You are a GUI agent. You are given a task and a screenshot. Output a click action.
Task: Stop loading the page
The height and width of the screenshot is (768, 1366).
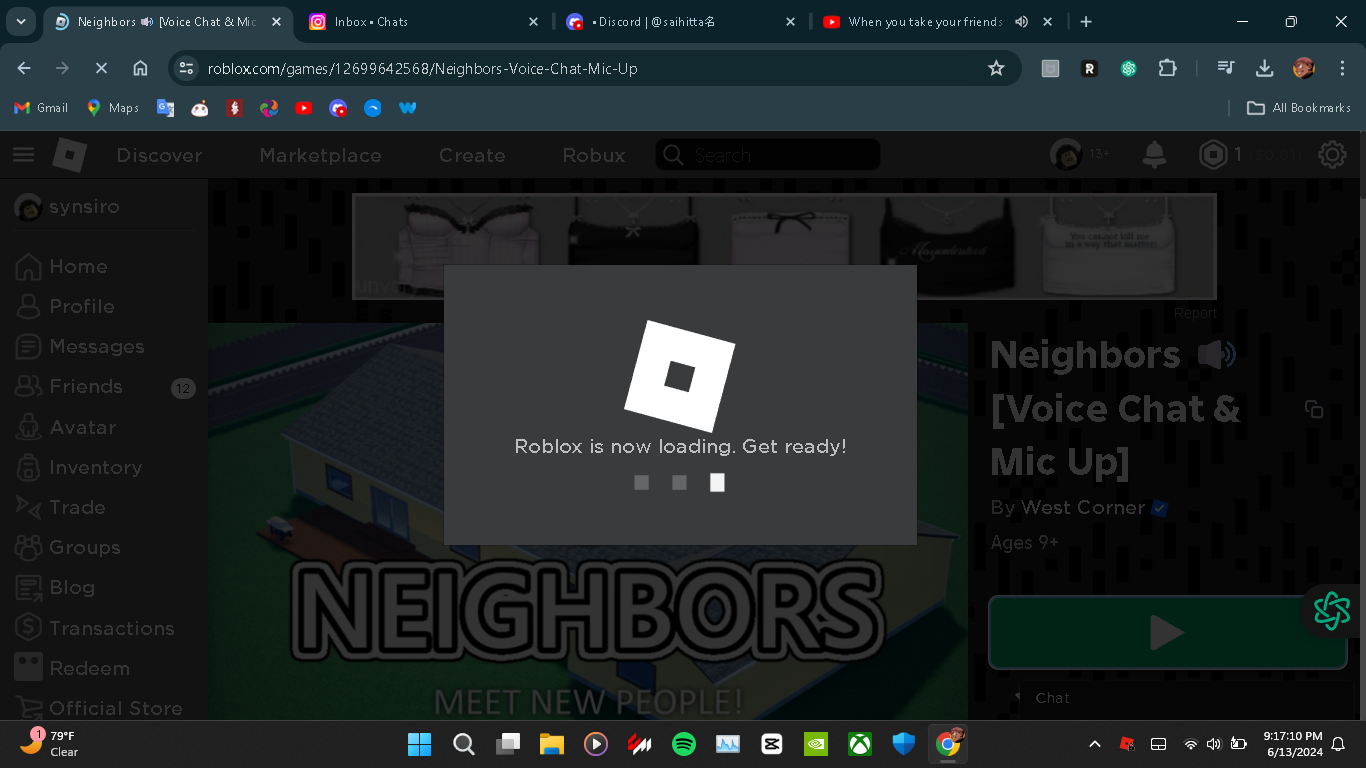click(x=101, y=68)
